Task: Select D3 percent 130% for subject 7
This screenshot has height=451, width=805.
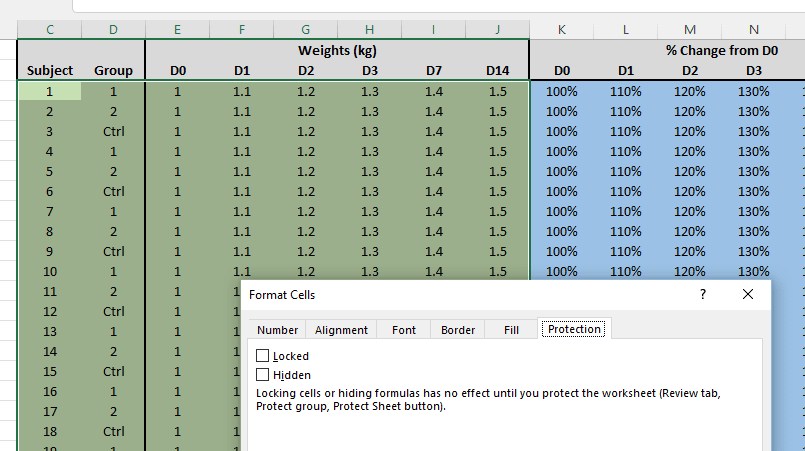Action: click(x=754, y=212)
